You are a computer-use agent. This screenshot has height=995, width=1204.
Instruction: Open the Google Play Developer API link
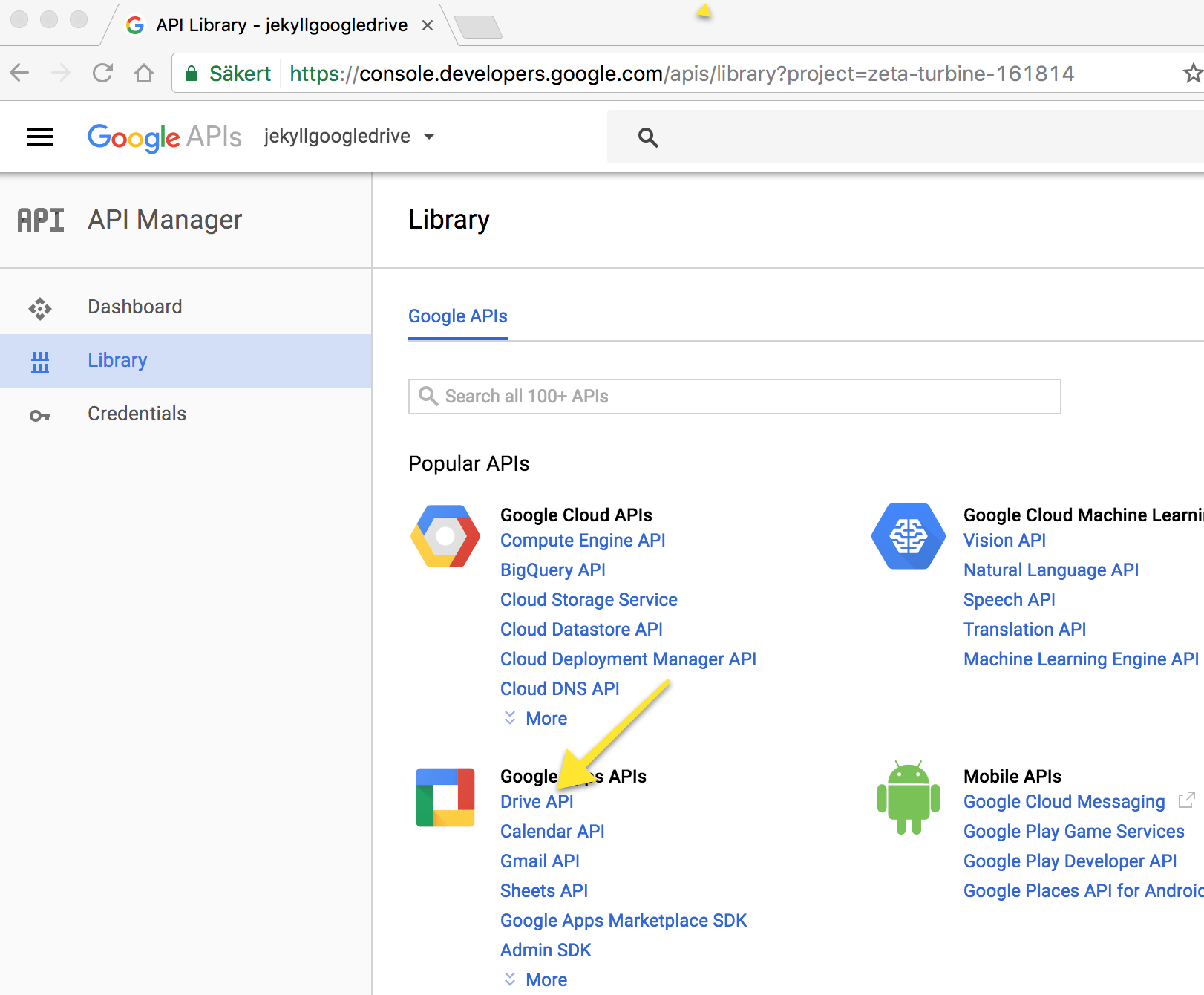(x=1070, y=861)
